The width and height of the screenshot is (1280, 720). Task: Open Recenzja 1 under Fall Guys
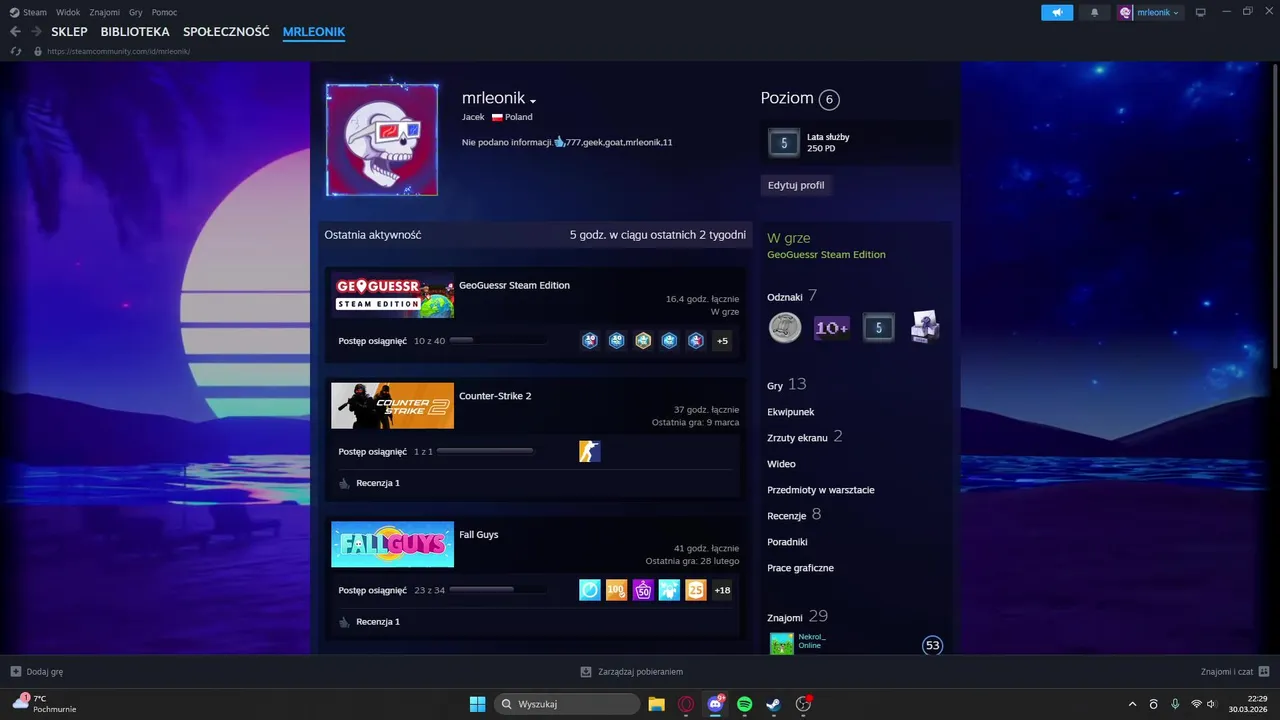tap(378, 622)
